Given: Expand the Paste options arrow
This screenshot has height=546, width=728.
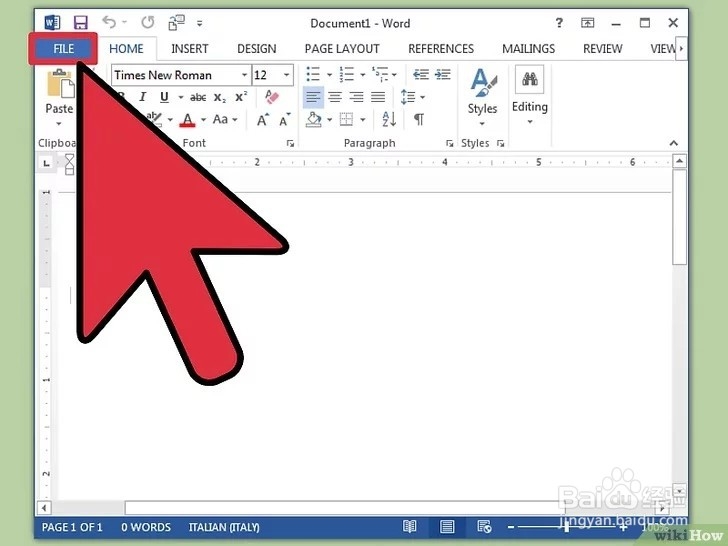Looking at the screenshot, I should coord(59,124).
